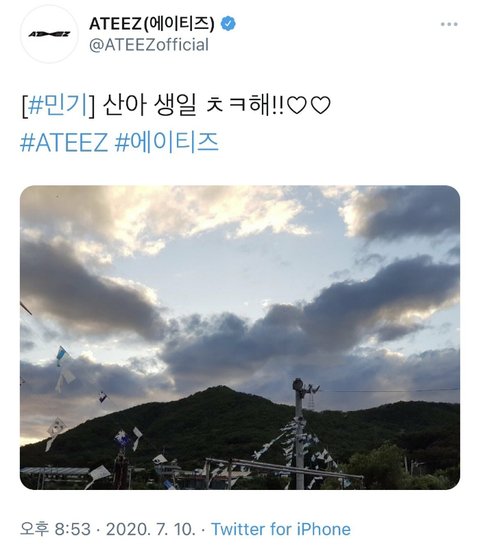Click the utility pole in the photo
Viewport: 480px width, 549px height.
point(299,434)
